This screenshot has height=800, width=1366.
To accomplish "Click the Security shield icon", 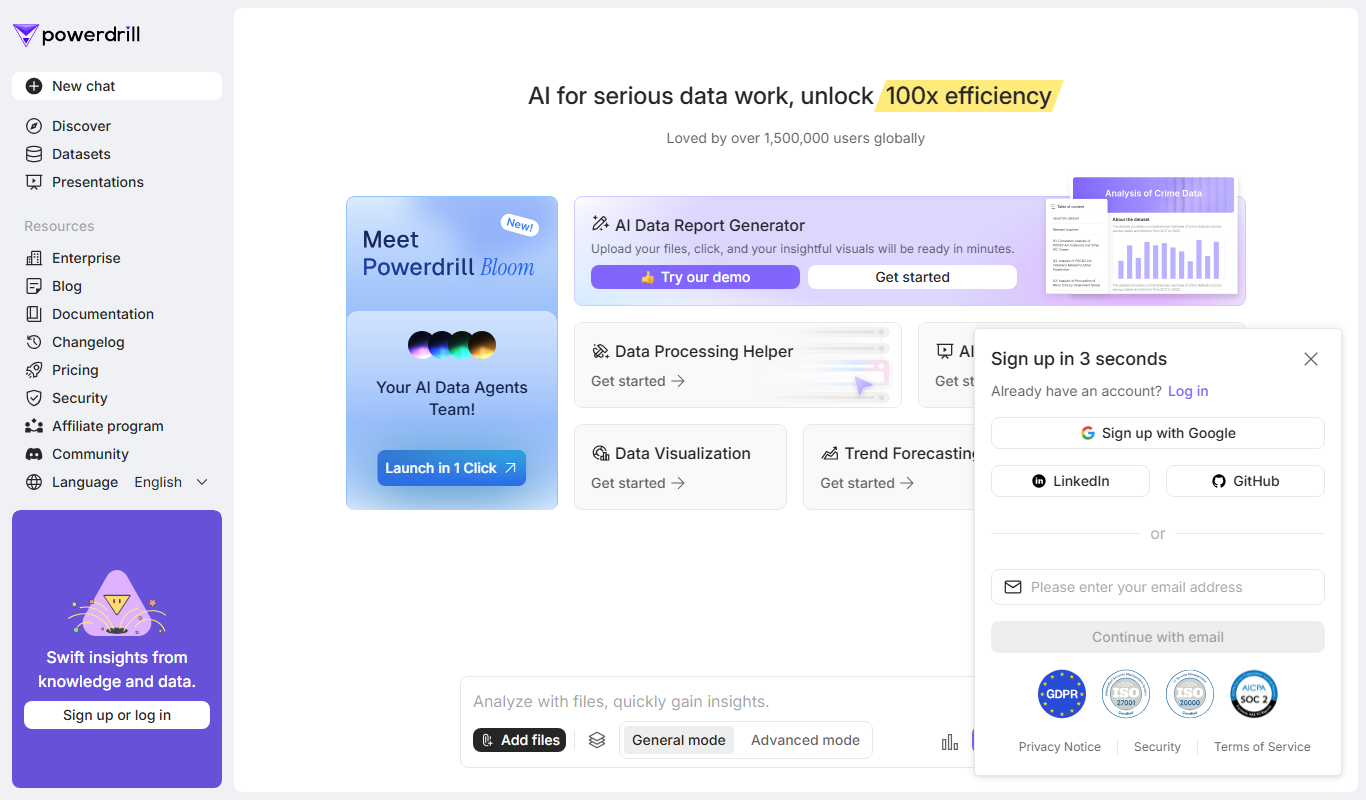I will (x=34, y=398).
